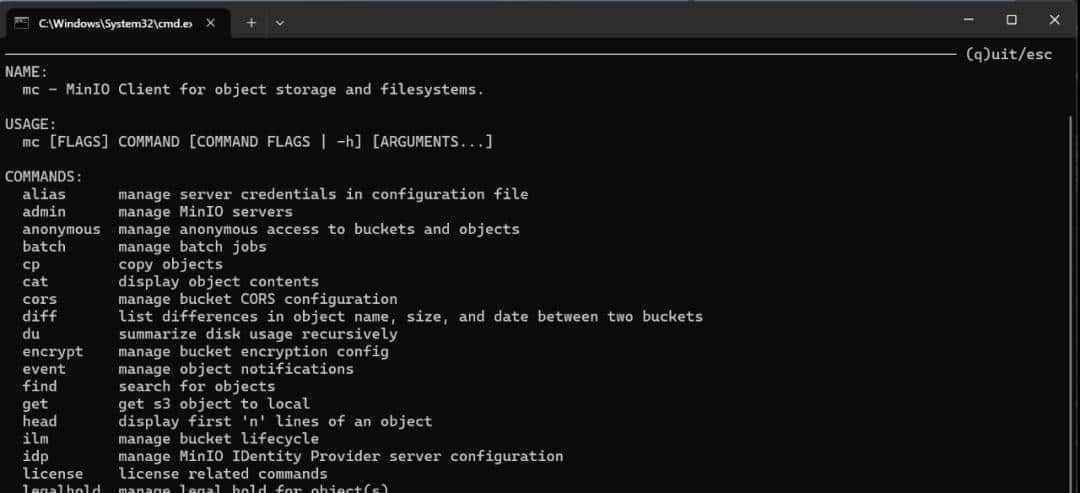The height and width of the screenshot is (493, 1080).
Task: Select the C:\Windows\System32\cmd.exe tab
Action: coord(115,22)
